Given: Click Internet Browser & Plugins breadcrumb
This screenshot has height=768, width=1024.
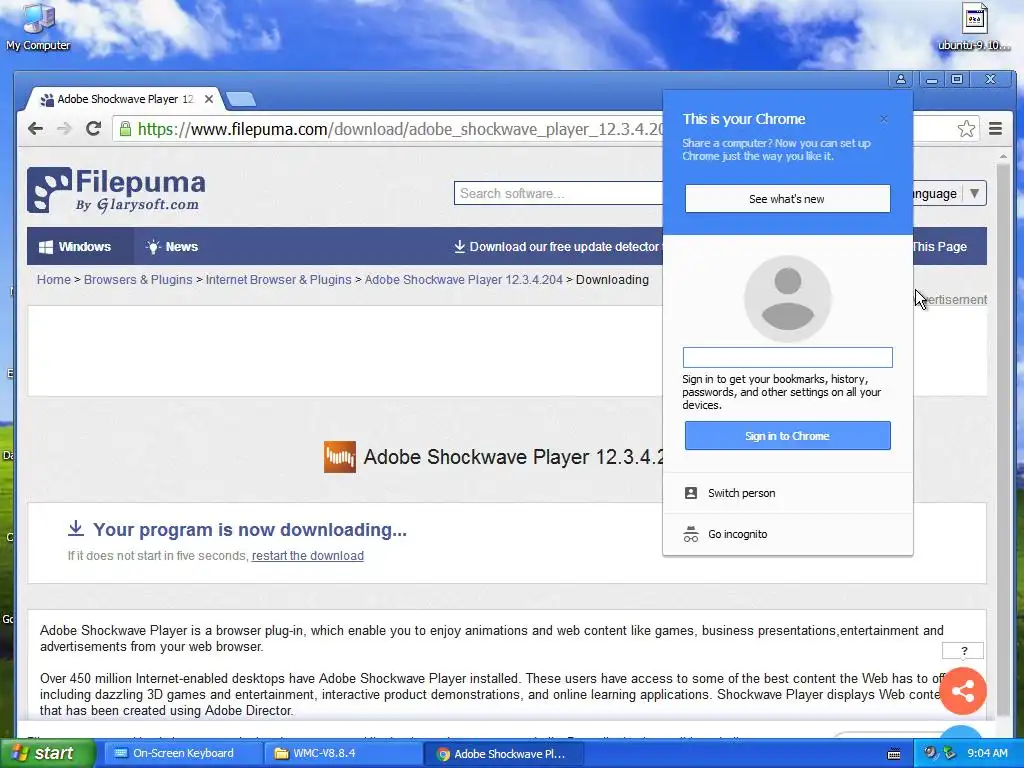Looking at the screenshot, I should (278, 280).
